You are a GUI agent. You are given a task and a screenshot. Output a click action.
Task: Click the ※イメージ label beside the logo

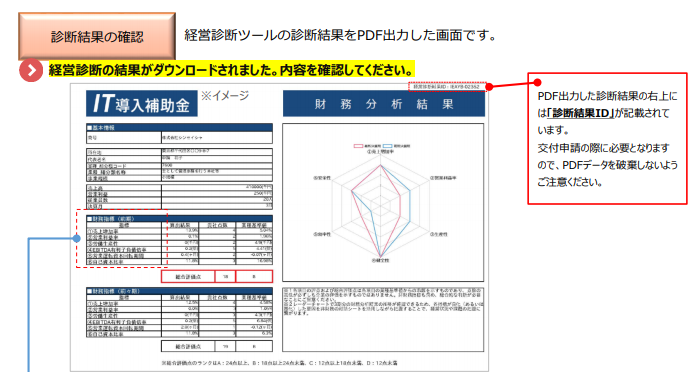point(225,95)
